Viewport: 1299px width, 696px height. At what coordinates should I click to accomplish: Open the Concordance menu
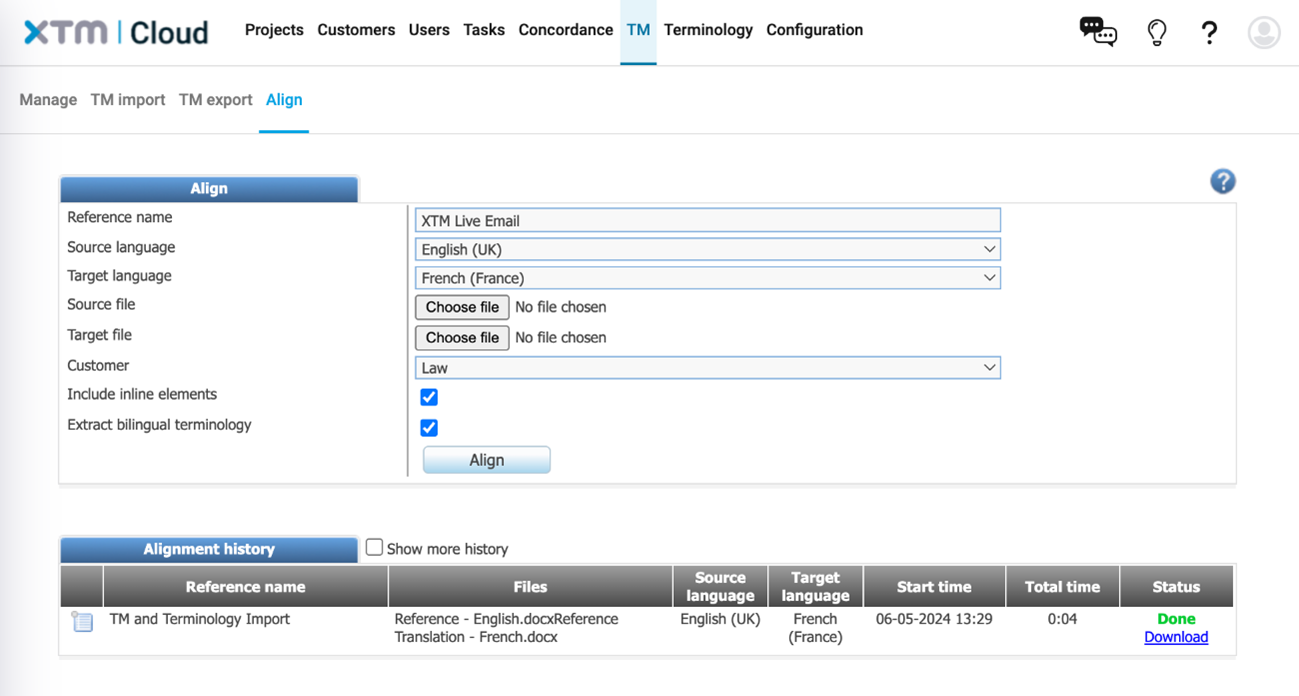pyautogui.click(x=565, y=30)
